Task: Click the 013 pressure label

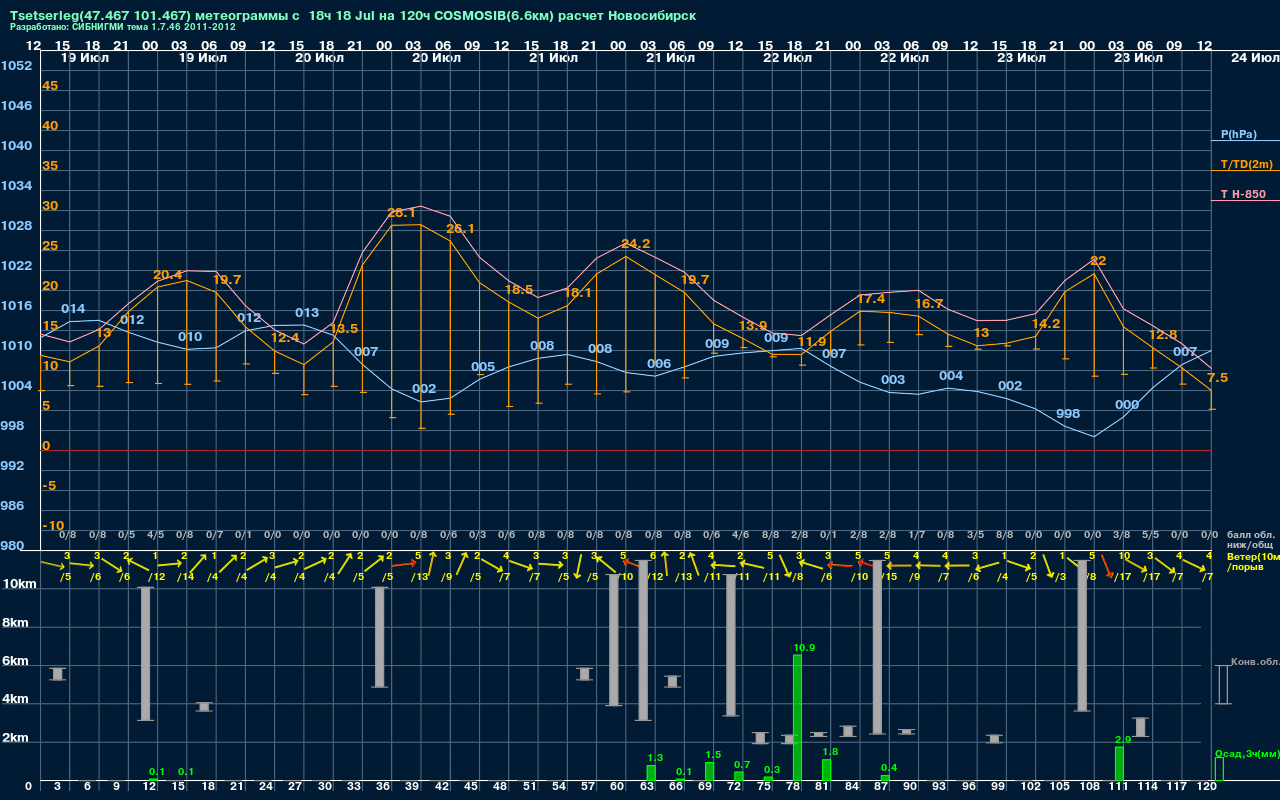Action: pos(307,313)
